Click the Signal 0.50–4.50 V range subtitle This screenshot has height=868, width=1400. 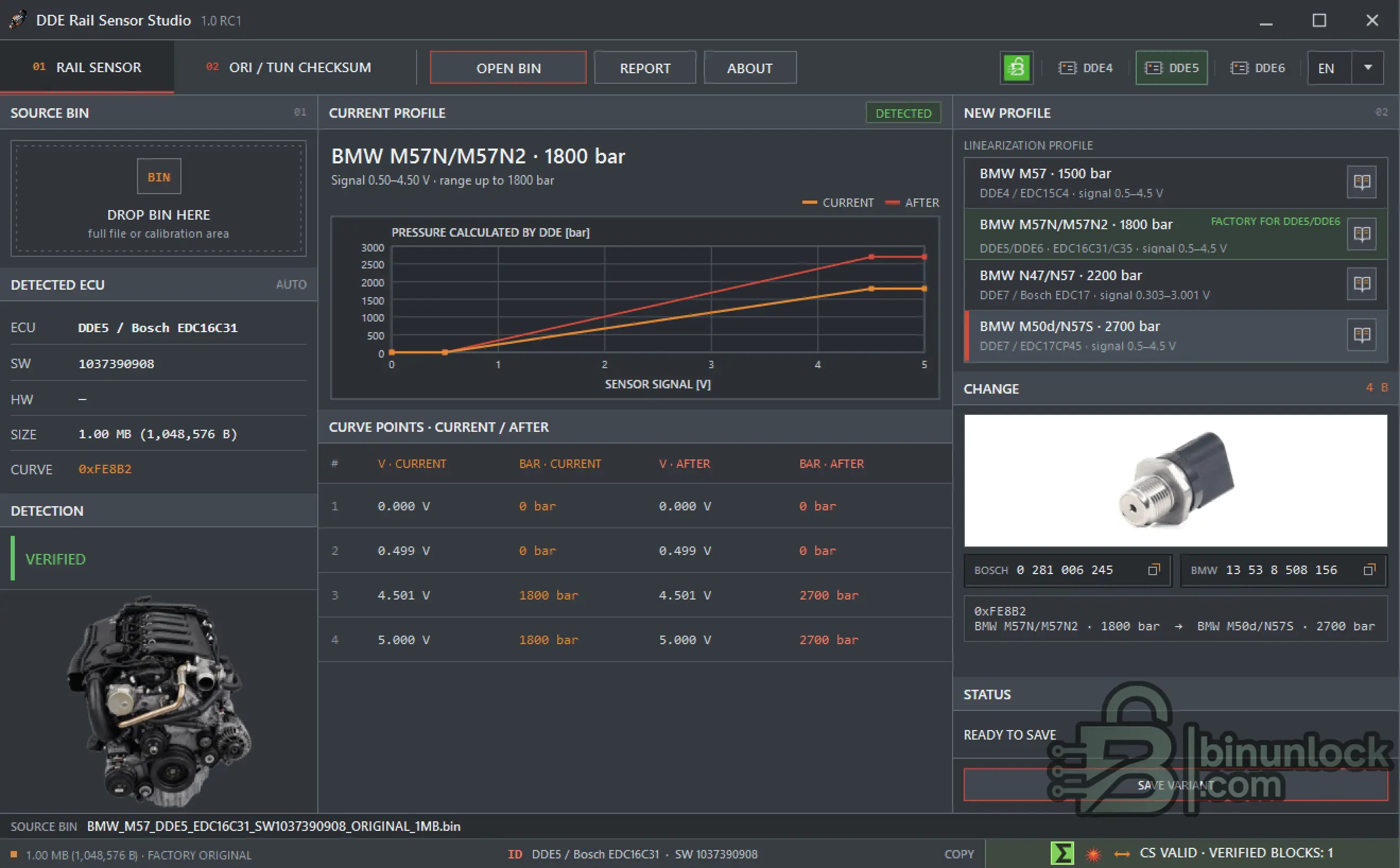[x=443, y=180]
